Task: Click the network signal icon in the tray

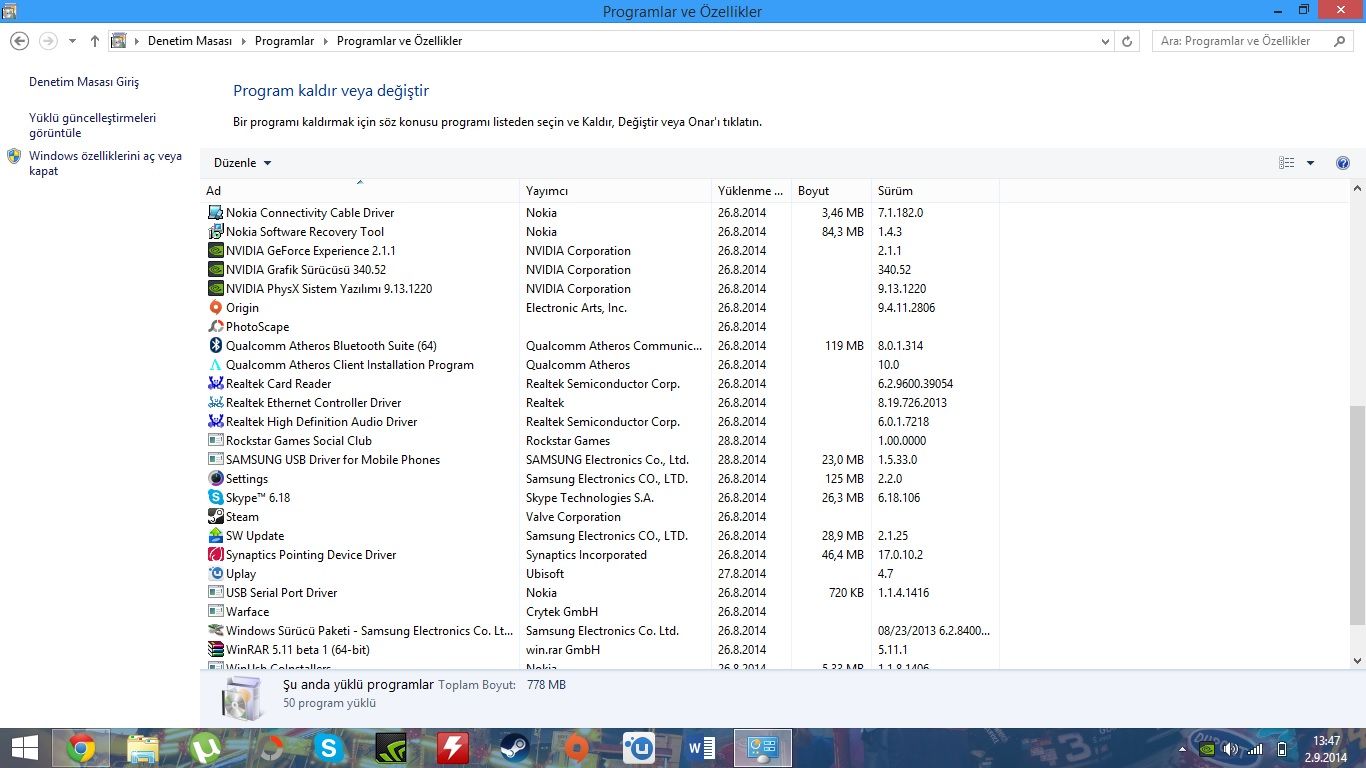Action: [x=1255, y=749]
